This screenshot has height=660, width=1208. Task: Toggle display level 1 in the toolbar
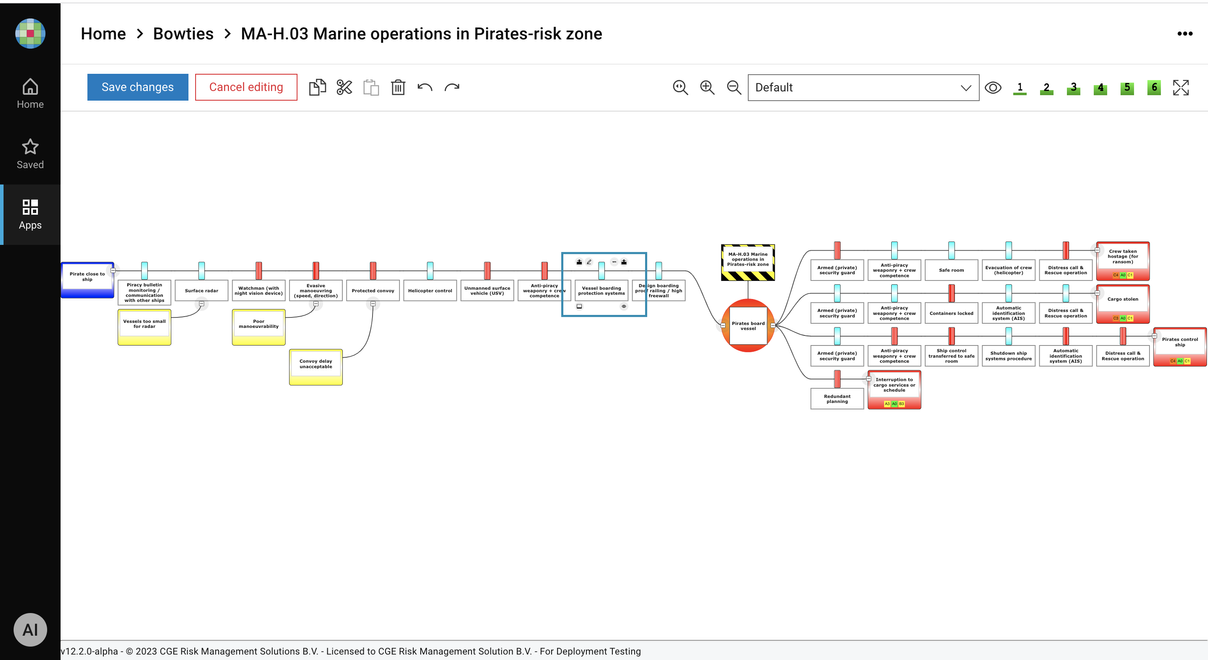[x=1020, y=88]
